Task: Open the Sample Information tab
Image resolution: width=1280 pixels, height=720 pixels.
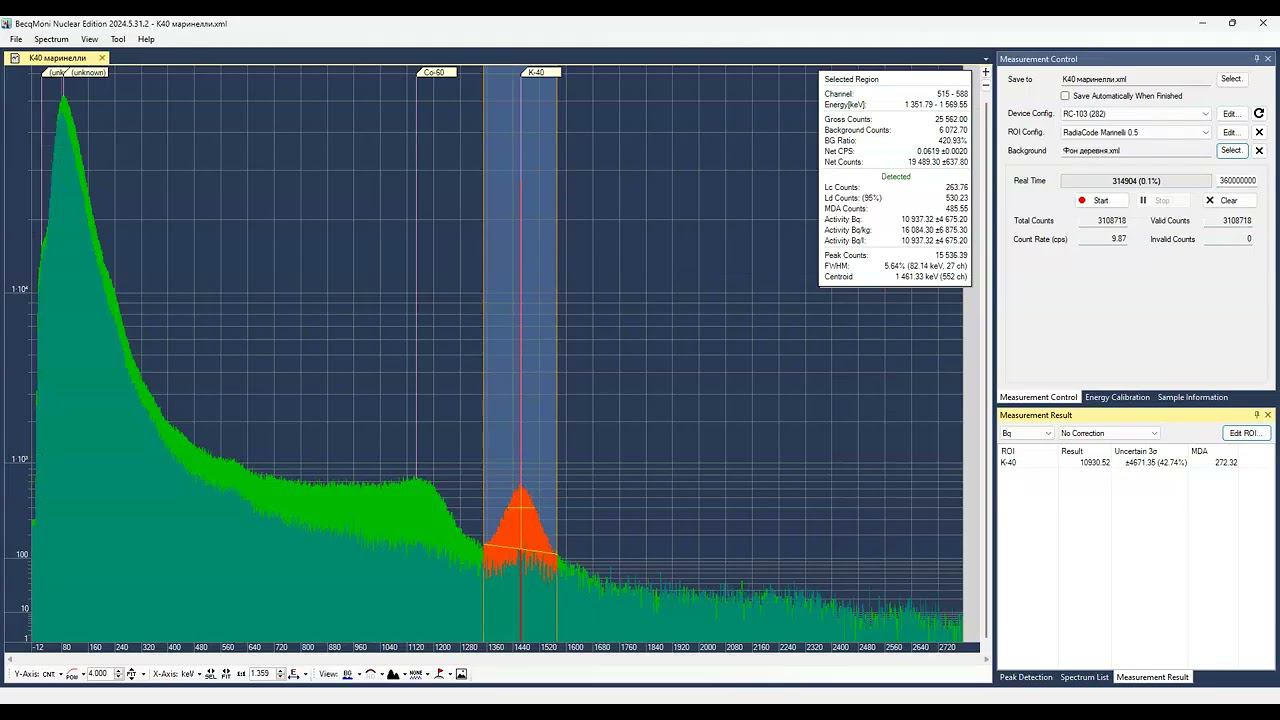Action: pyautogui.click(x=1193, y=397)
